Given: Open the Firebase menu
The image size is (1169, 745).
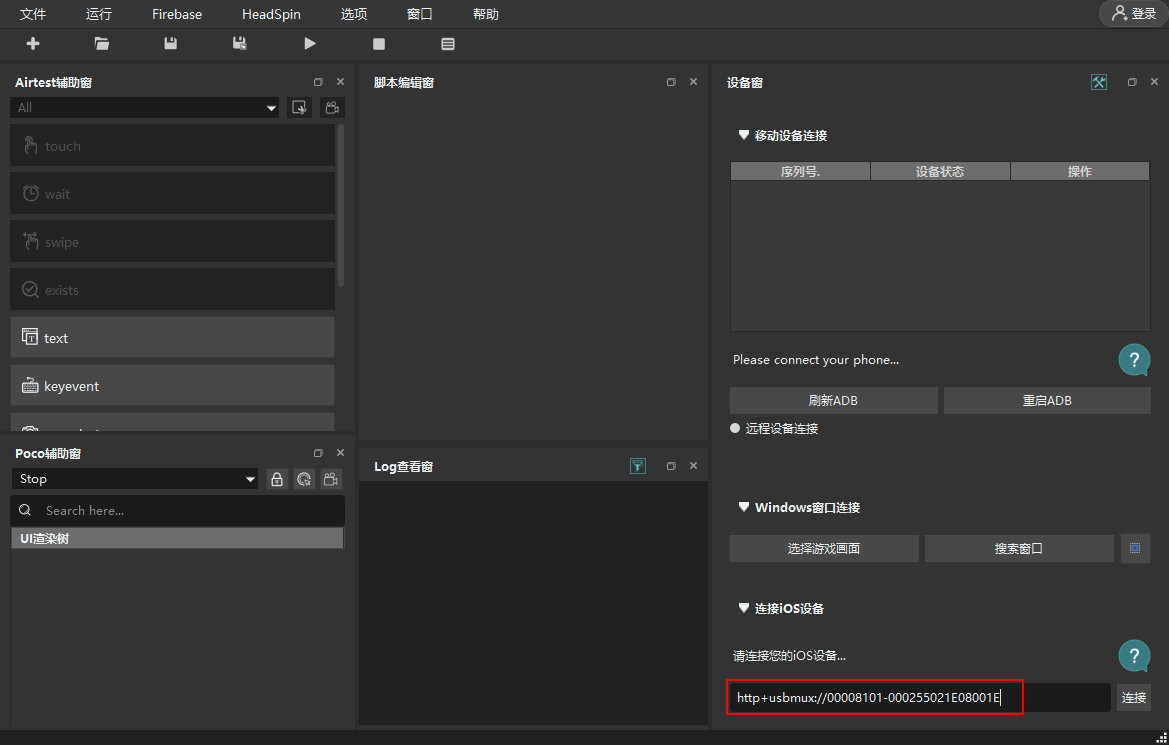Looking at the screenshot, I should click(177, 14).
